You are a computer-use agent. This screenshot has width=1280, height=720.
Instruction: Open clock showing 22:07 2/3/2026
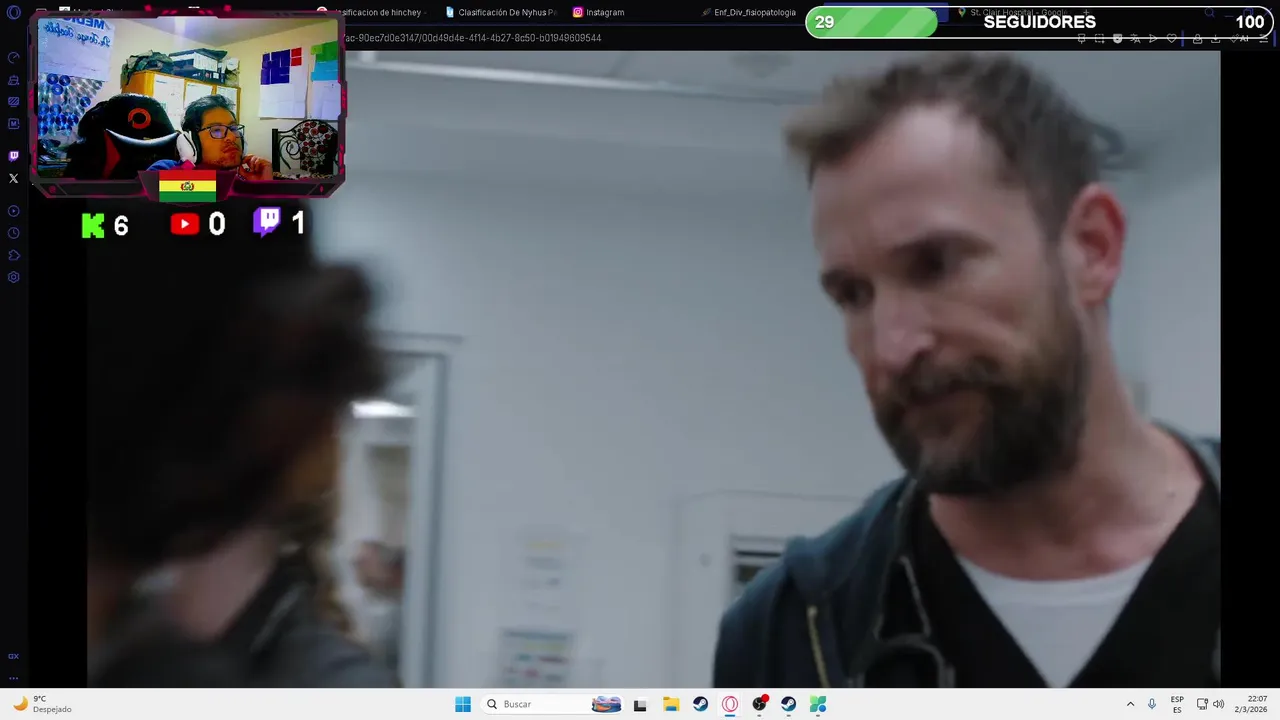pyautogui.click(x=1250, y=704)
